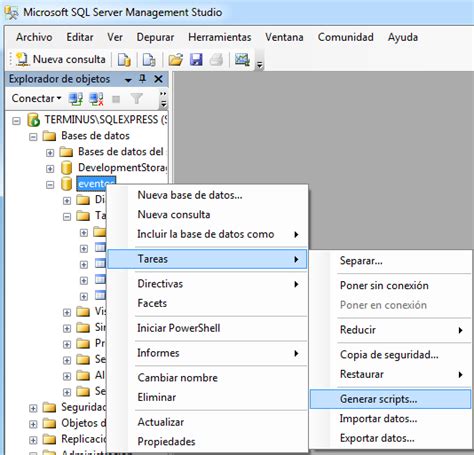Select the Bases de datos folder
The image size is (474, 455).
coord(95,136)
